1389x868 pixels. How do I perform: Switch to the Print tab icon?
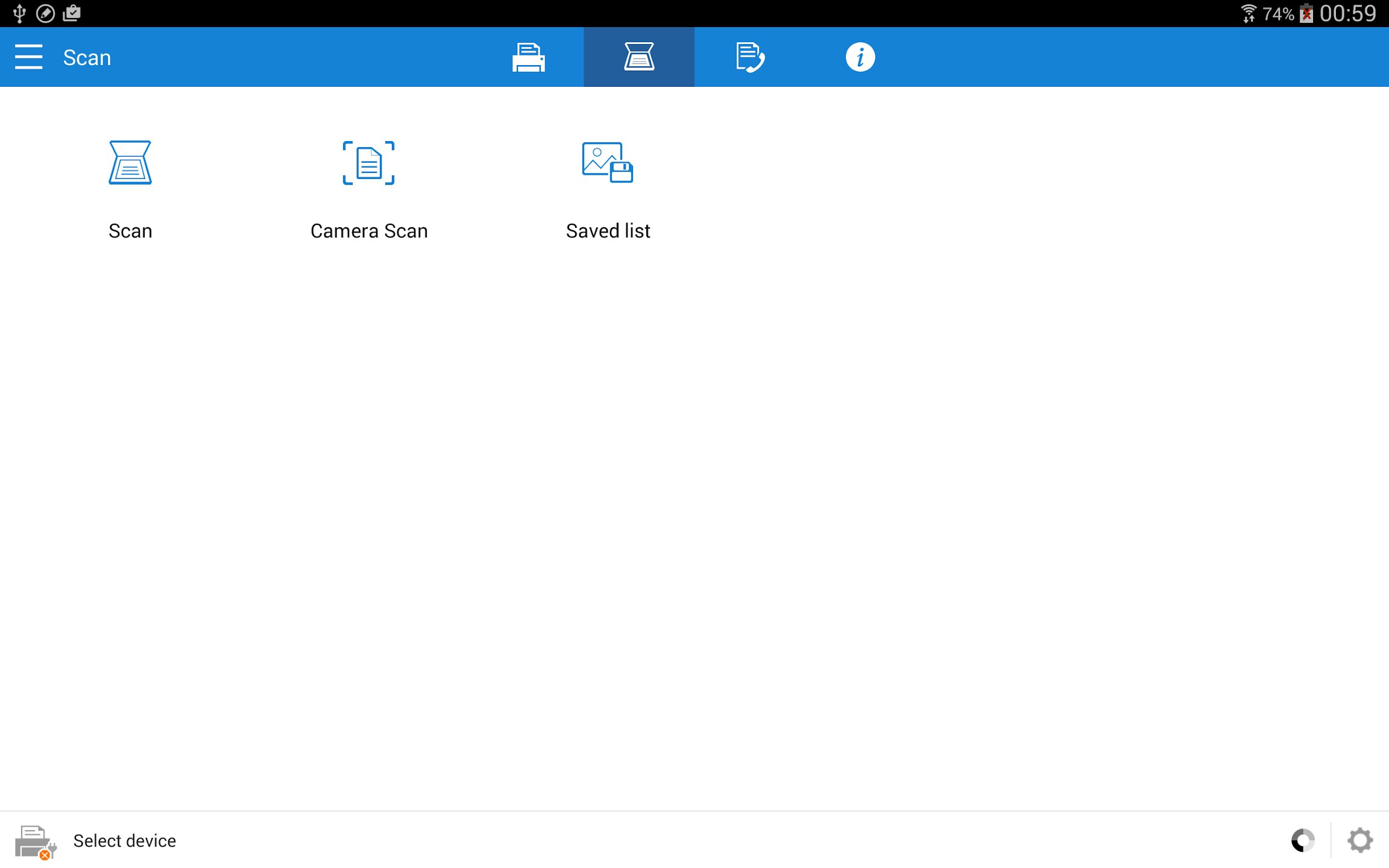528,57
